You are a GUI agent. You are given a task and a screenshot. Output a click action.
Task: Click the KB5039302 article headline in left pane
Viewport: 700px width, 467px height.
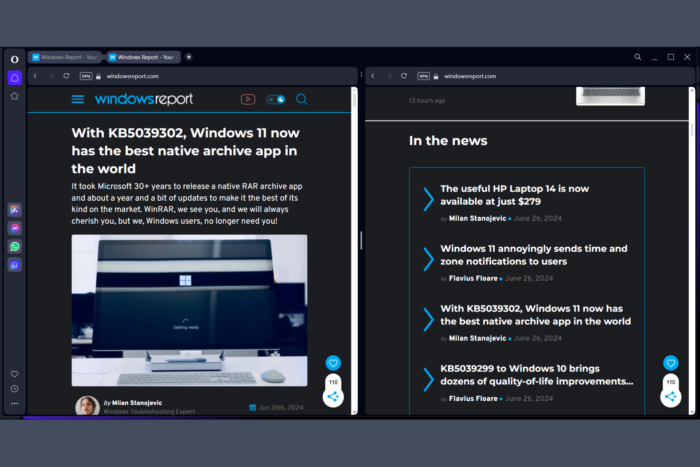[185, 150]
